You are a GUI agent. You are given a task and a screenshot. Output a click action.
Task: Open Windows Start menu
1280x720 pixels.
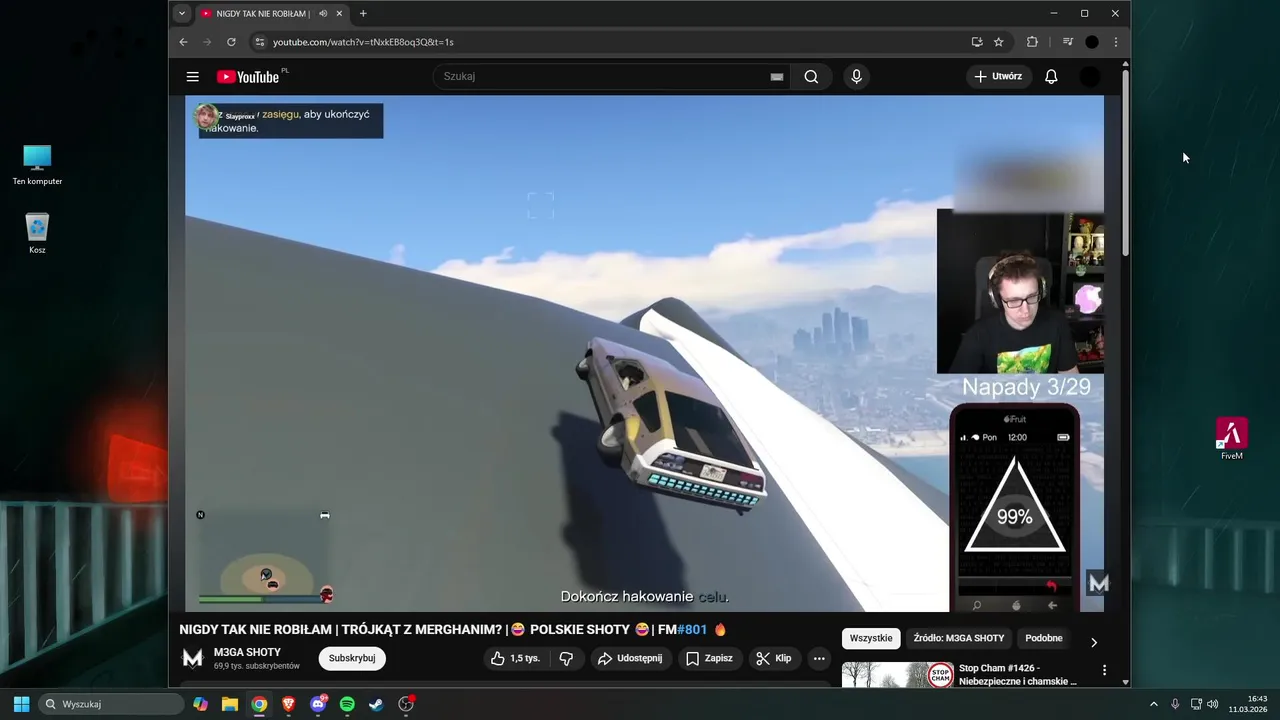[x=21, y=704]
